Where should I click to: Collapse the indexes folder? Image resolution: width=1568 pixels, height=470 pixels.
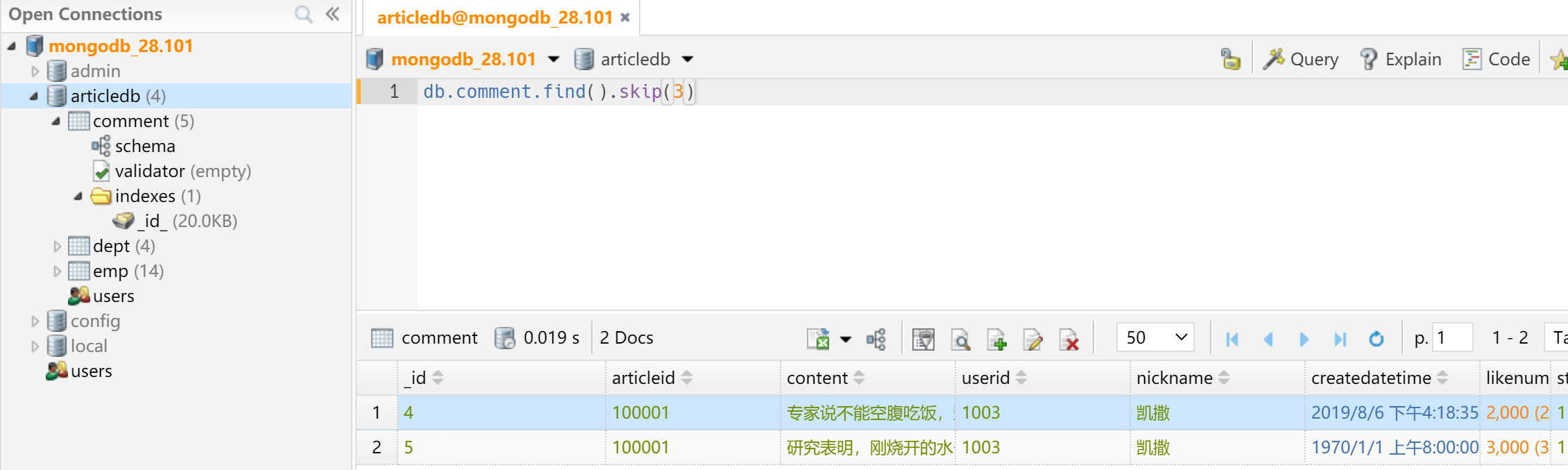78,196
